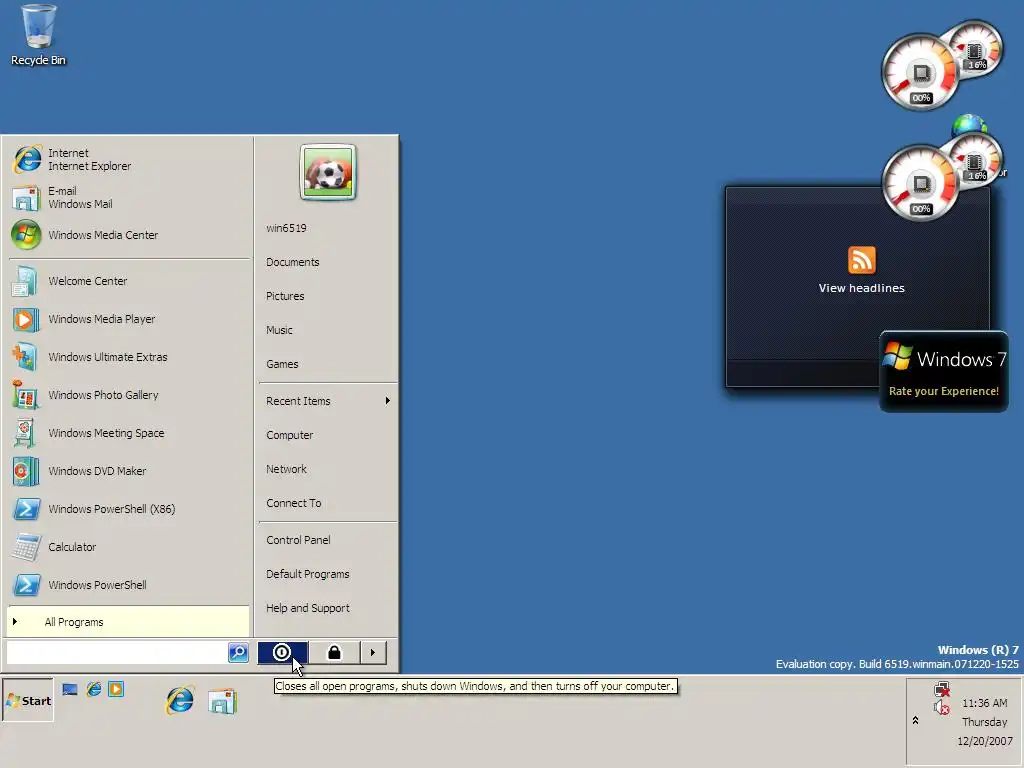This screenshot has height=768, width=1024.
Task: Launch Windows Media Player from Start menu
Action: click(129, 319)
